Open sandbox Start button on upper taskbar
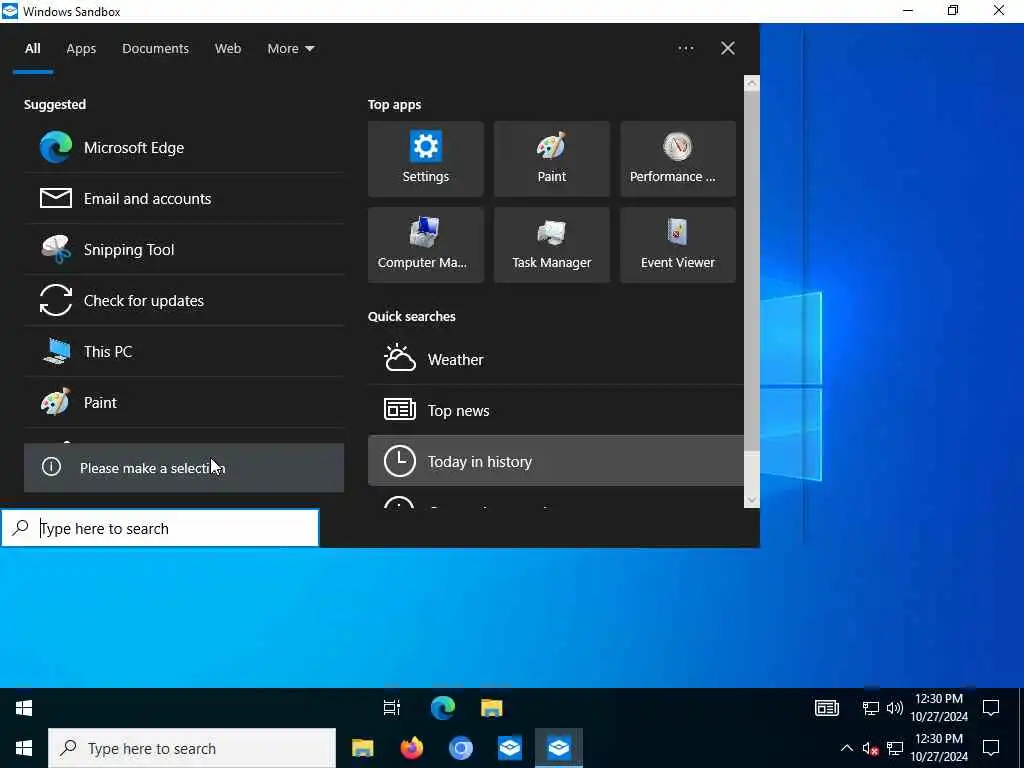Screen dimensions: 1024x768 [x=24, y=708]
